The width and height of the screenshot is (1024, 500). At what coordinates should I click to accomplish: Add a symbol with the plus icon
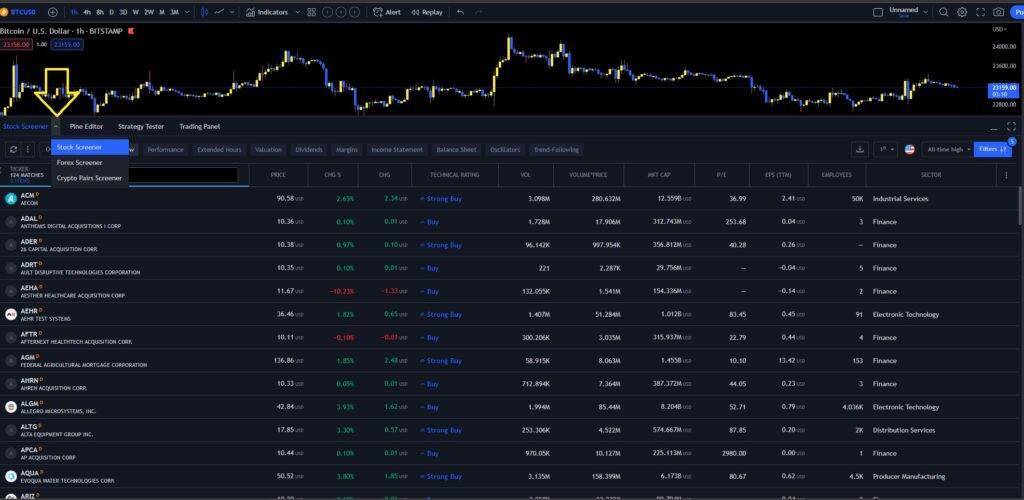(53, 12)
